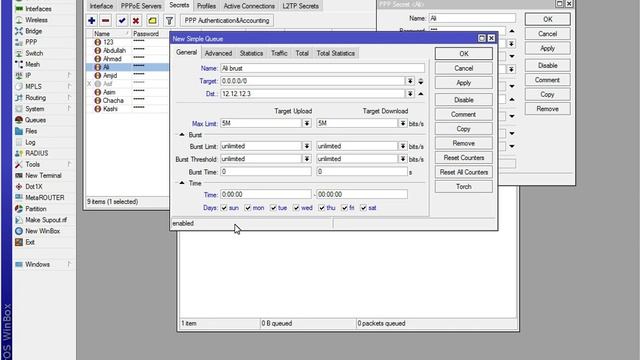
Task: Toggle the sun day checkbox
Action: (224, 208)
